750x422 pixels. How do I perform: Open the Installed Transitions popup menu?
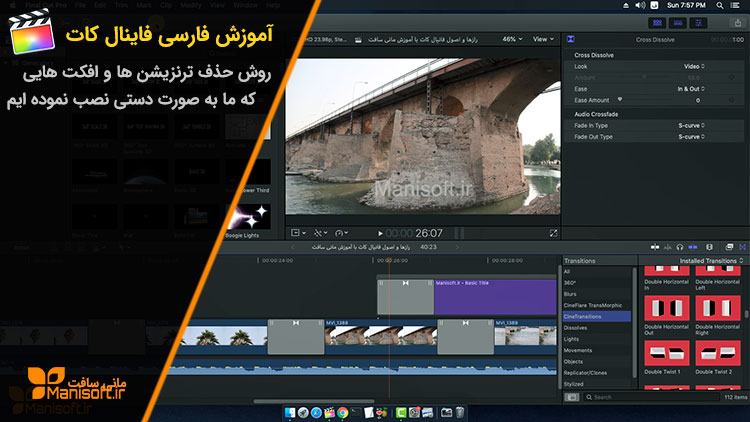[712, 261]
